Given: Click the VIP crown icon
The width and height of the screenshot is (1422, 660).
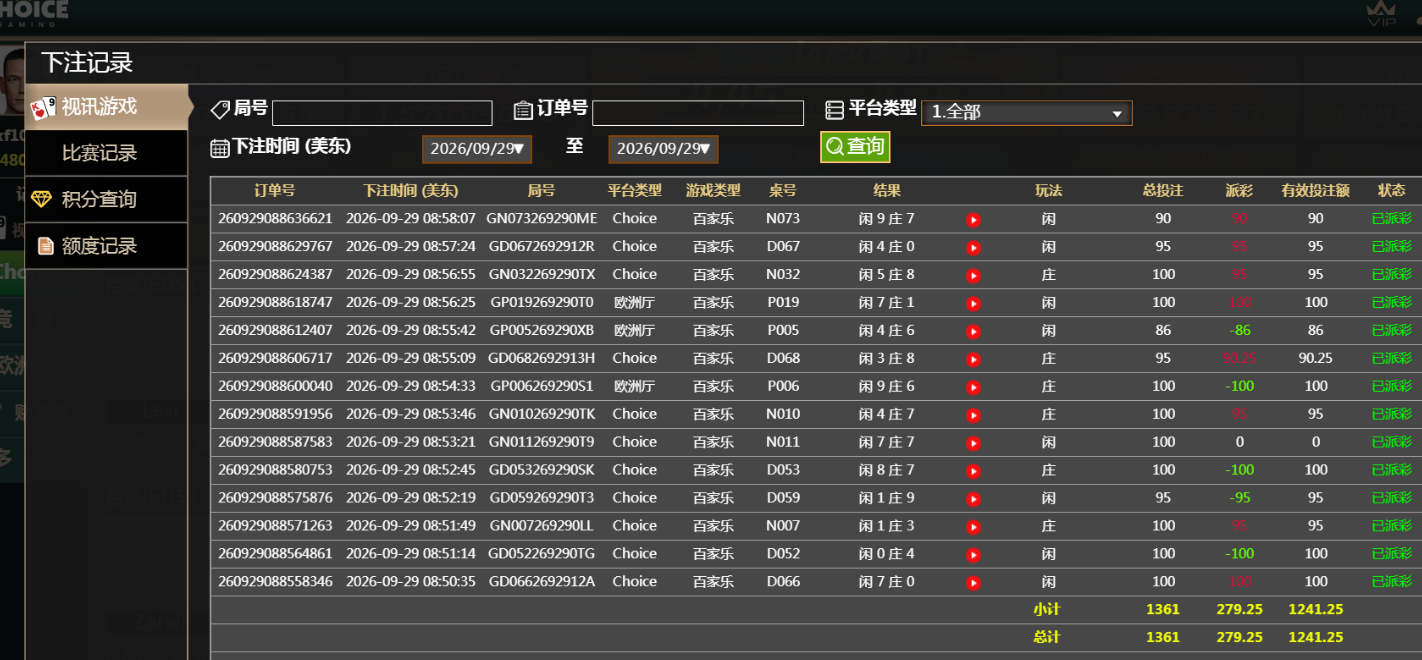Looking at the screenshot, I should tap(1381, 13).
